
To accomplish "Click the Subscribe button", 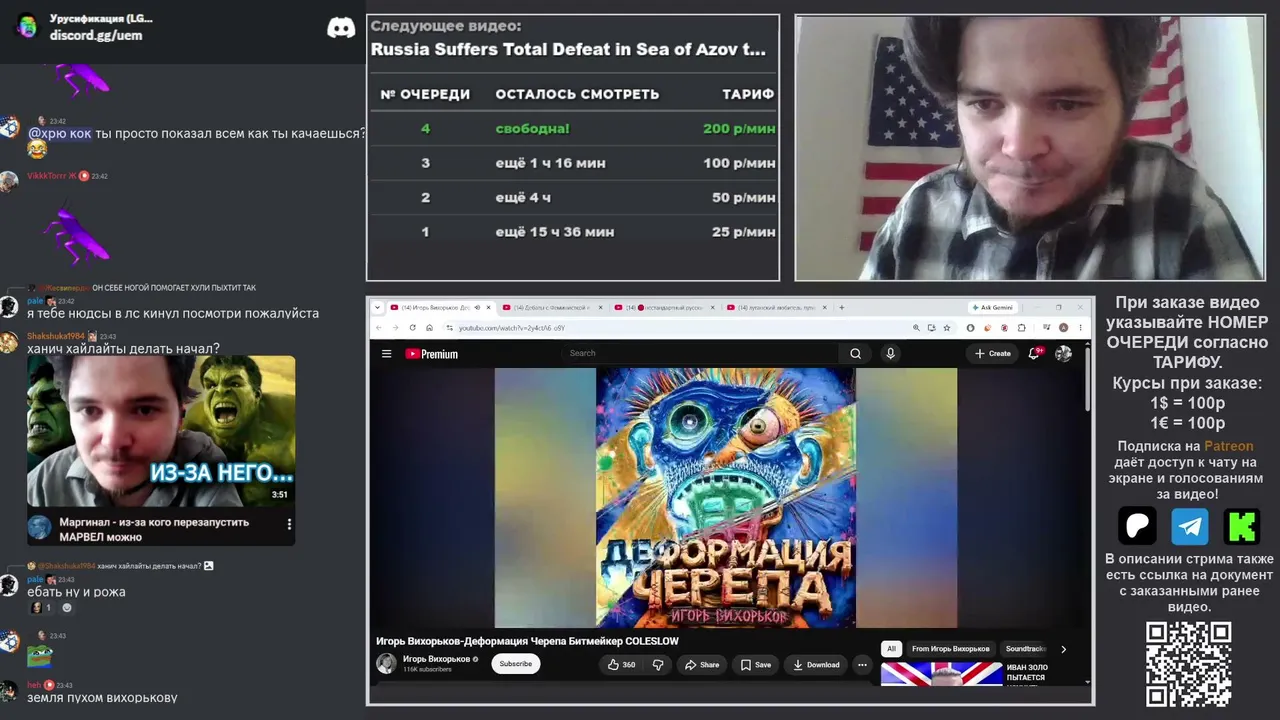I will [x=516, y=664].
